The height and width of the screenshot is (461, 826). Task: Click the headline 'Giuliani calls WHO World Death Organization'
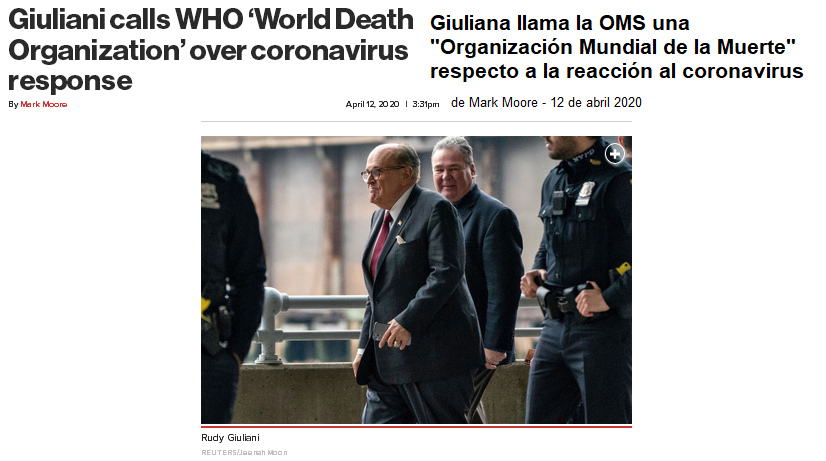[x=211, y=50]
